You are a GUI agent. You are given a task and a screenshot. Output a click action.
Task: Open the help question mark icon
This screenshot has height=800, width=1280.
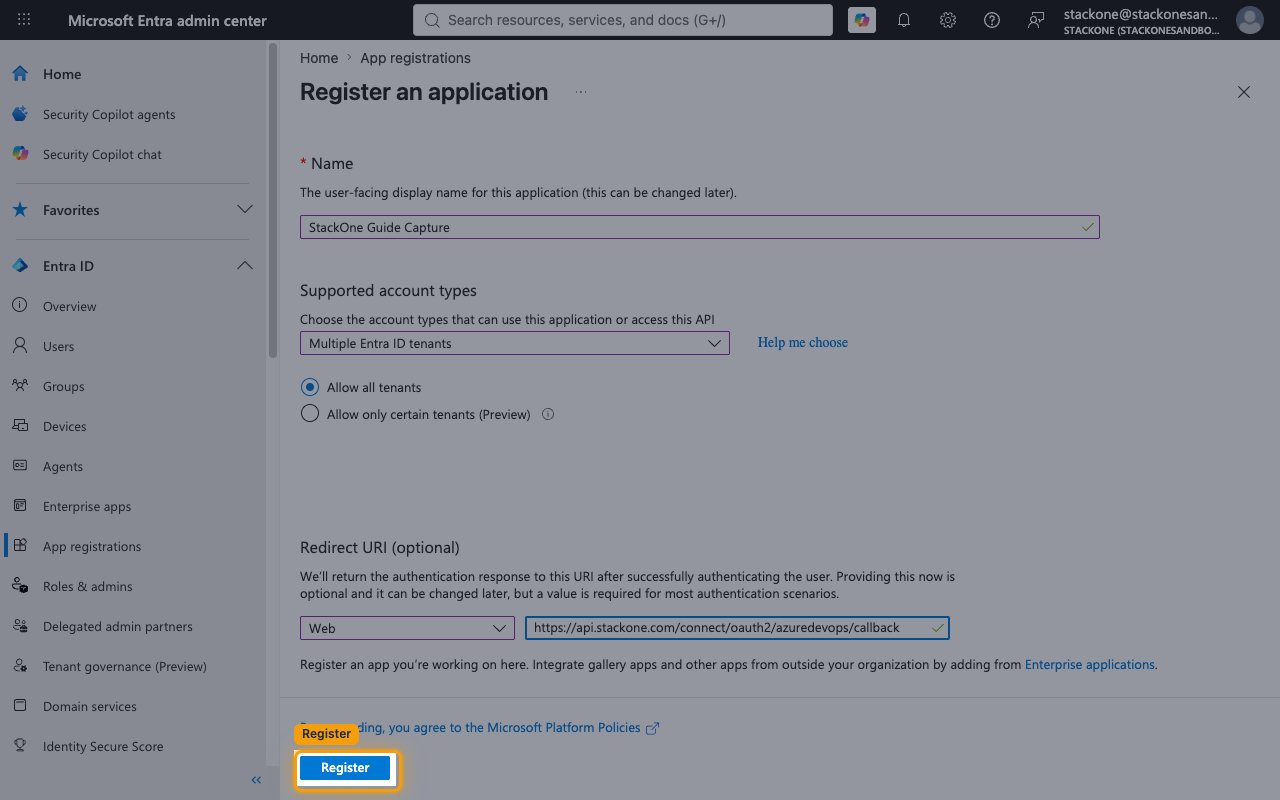[x=992, y=20]
